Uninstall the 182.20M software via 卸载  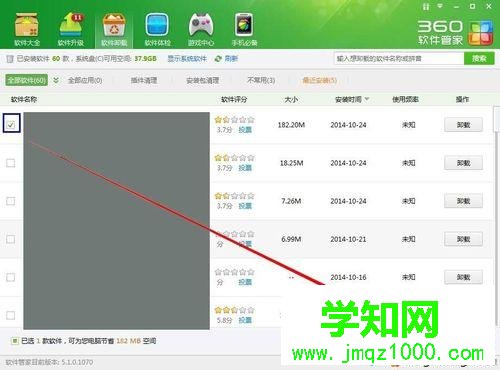point(463,125)
